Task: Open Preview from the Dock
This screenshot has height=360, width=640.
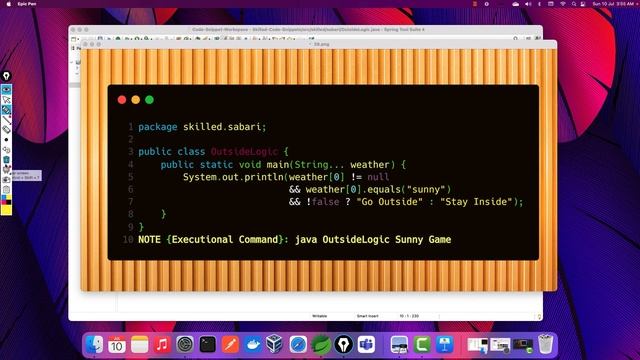Action: [x=399, y=345]
